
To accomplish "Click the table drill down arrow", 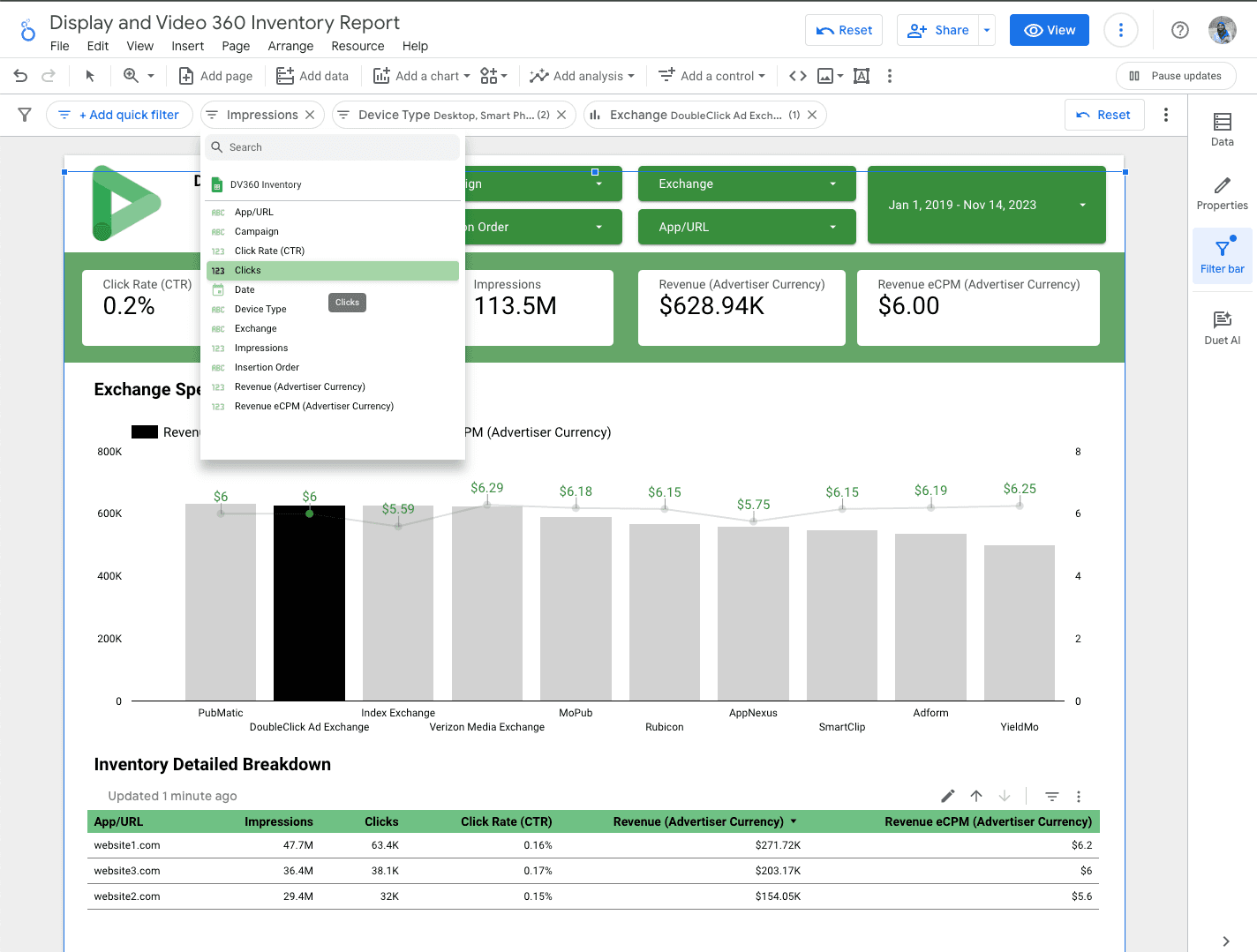I will coord(1005,796).
